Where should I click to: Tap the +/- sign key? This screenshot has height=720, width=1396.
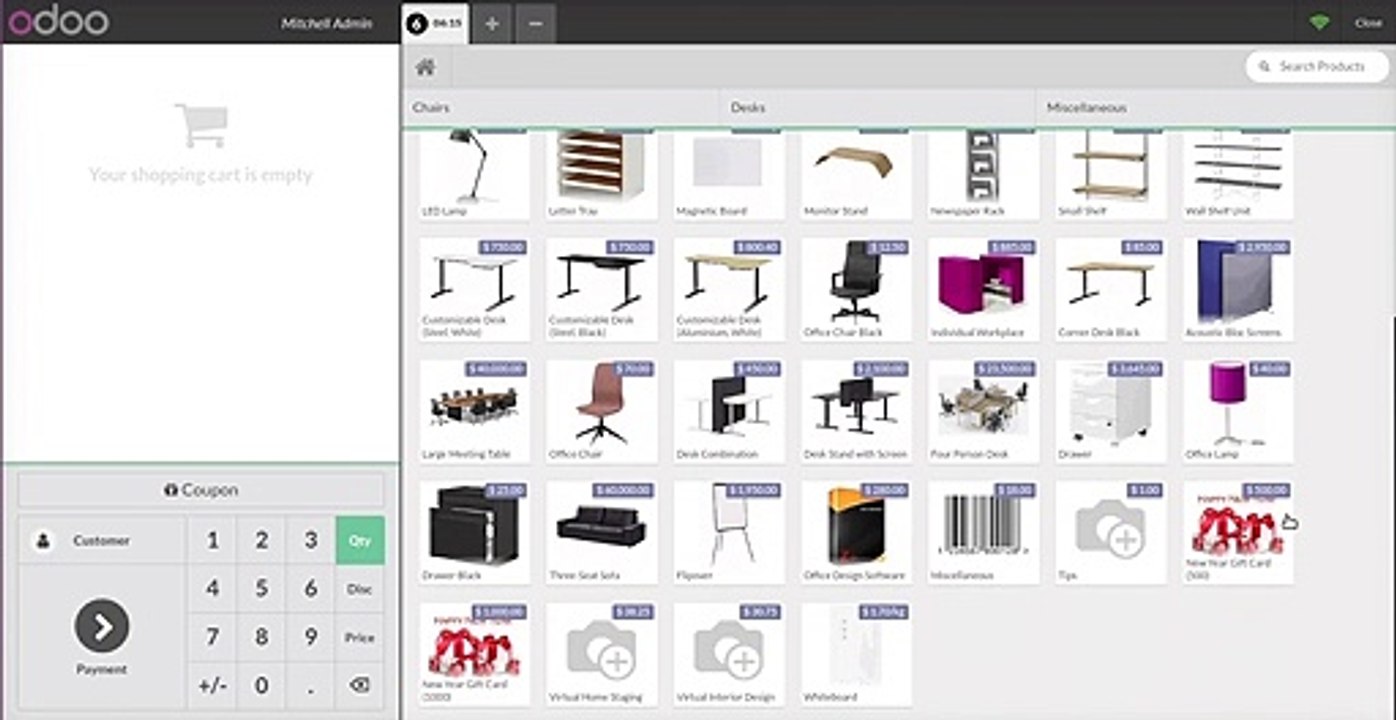pyautogui.click(x=212, y=685)
